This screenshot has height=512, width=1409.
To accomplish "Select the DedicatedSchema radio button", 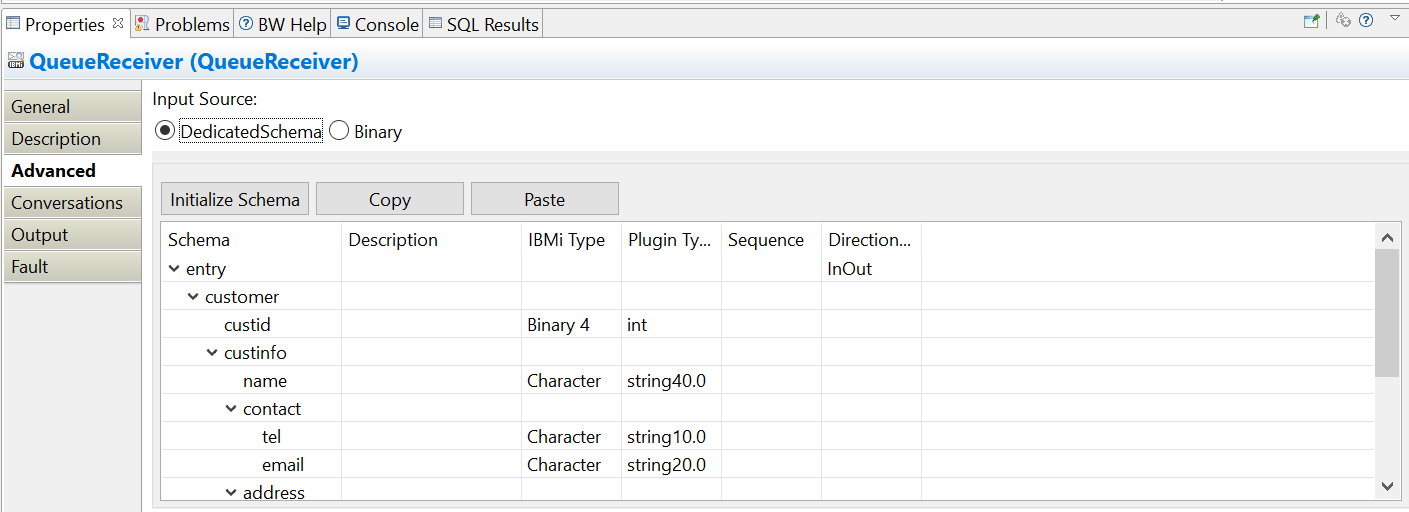I will pos(165,131).
